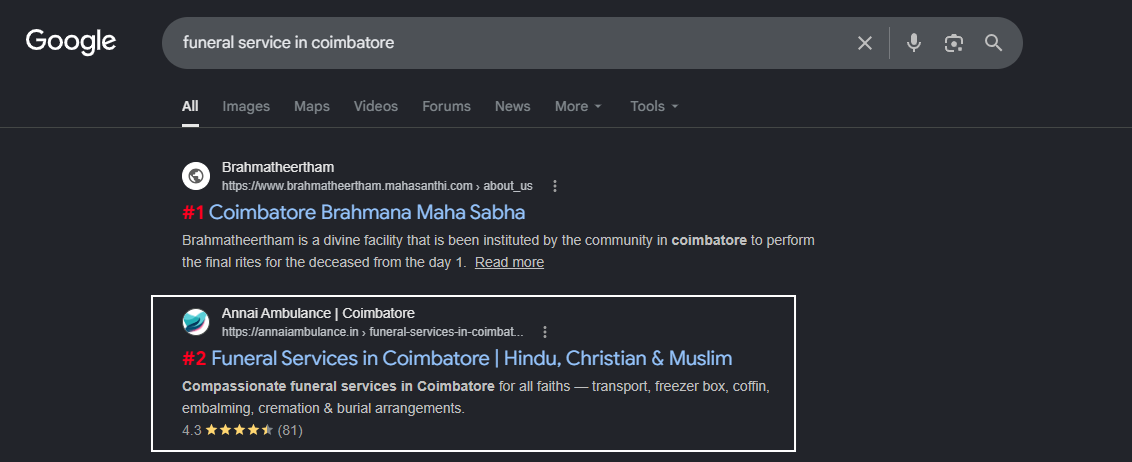The image size is (1132, 462).
Task: Open three-dot menu for Annai Ambulance result
Action: [x=545, y=332]
